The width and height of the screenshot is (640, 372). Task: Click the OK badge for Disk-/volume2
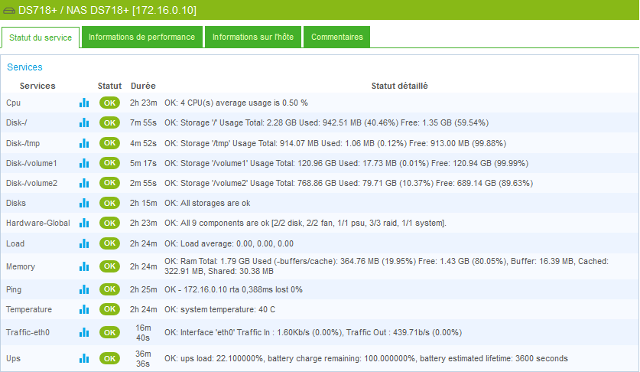[x=109, y=183]
